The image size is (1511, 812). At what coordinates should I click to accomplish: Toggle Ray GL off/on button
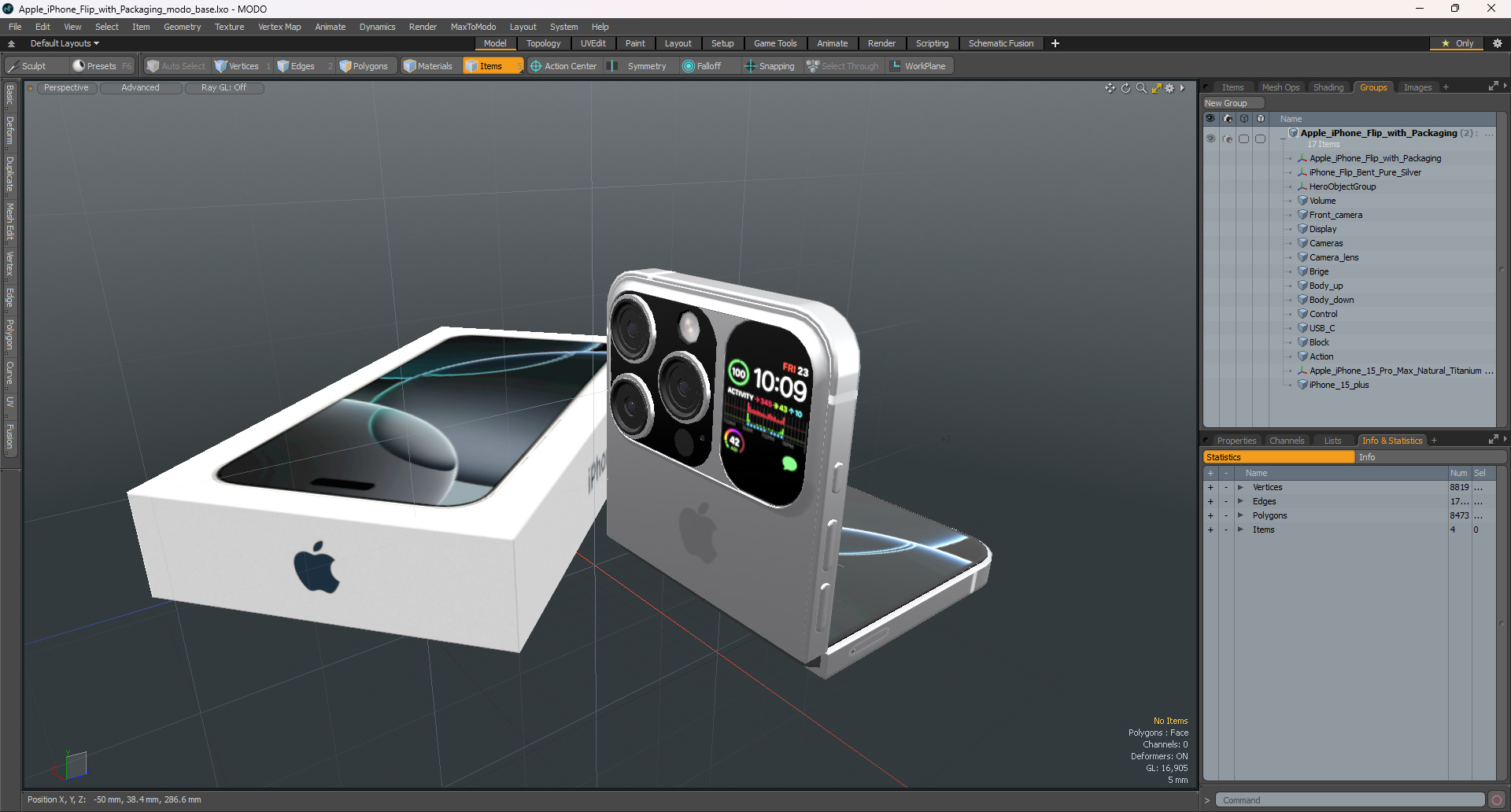[224, 88]
